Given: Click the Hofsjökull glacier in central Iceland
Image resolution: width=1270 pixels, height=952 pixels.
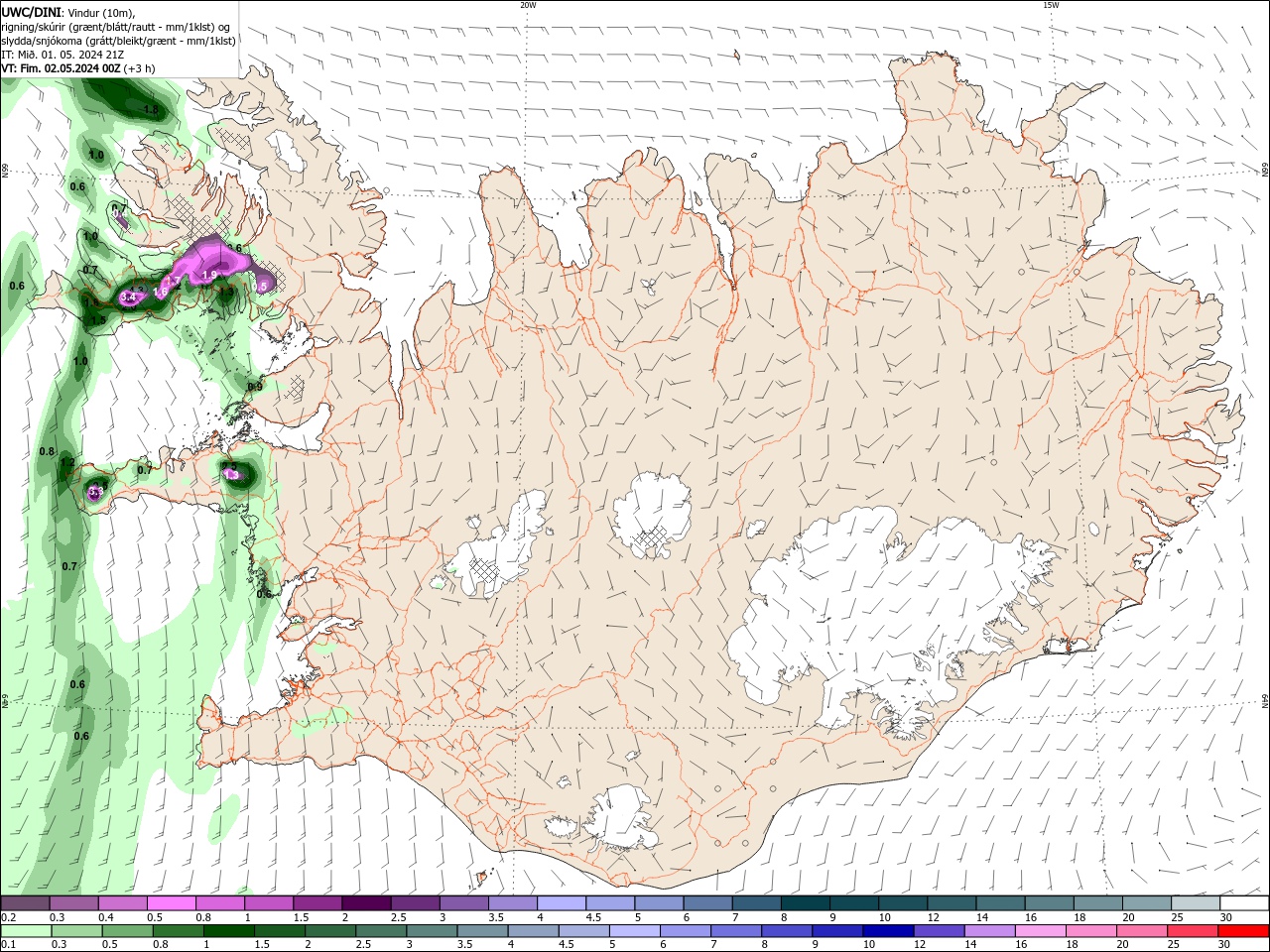Looking at the screenshot, I should (652, 513).
